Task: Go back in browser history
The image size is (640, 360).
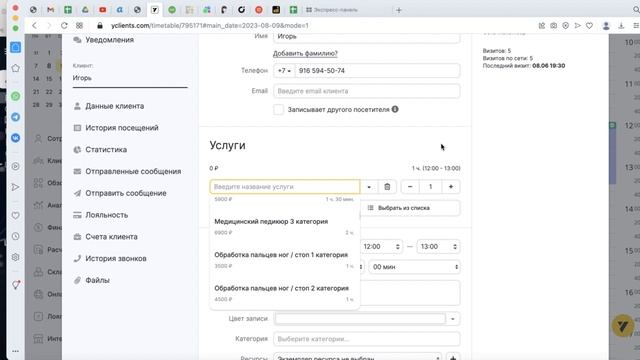Action: 34,25
